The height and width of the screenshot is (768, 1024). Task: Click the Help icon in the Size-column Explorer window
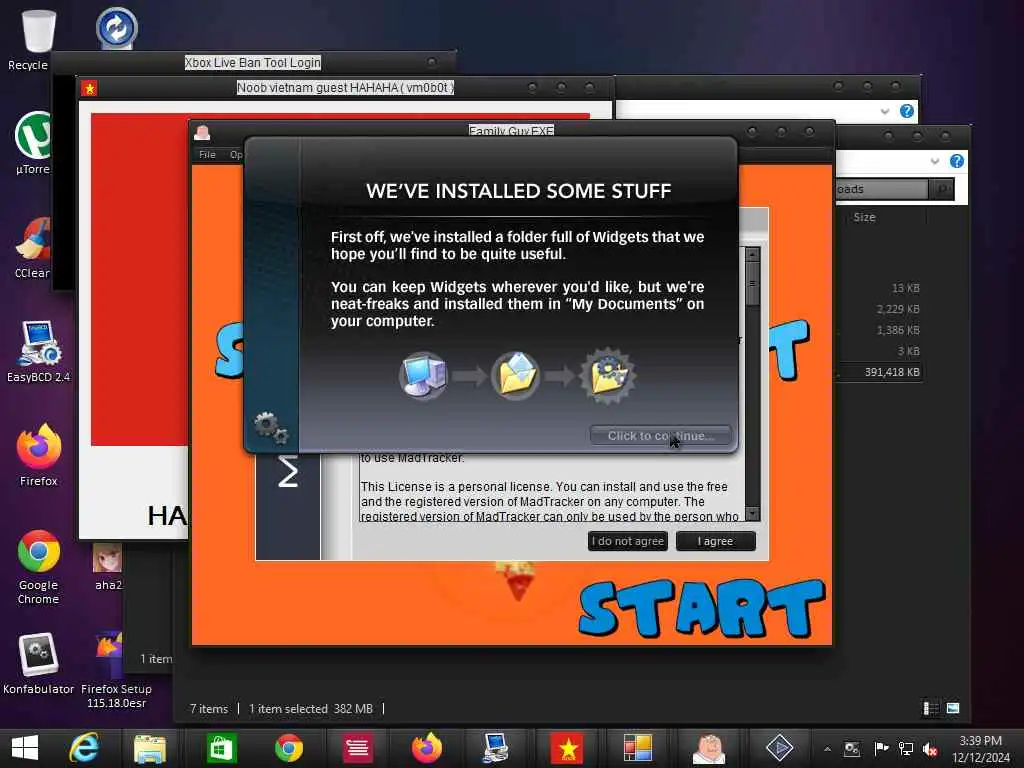[x=957, y=161]
